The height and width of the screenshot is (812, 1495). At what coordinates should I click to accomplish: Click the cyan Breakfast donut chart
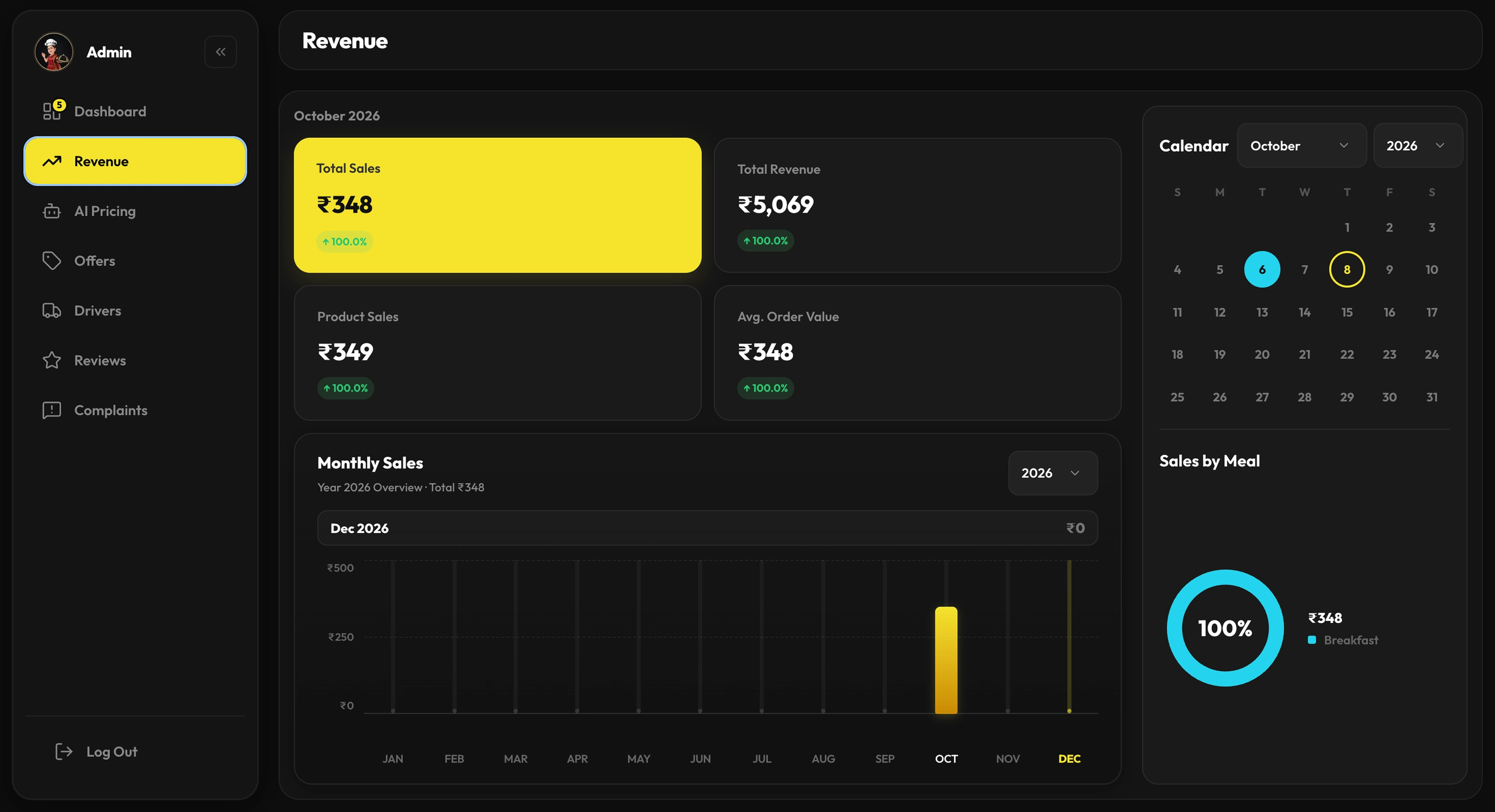pyautogui.click(x=1225, y=628)
